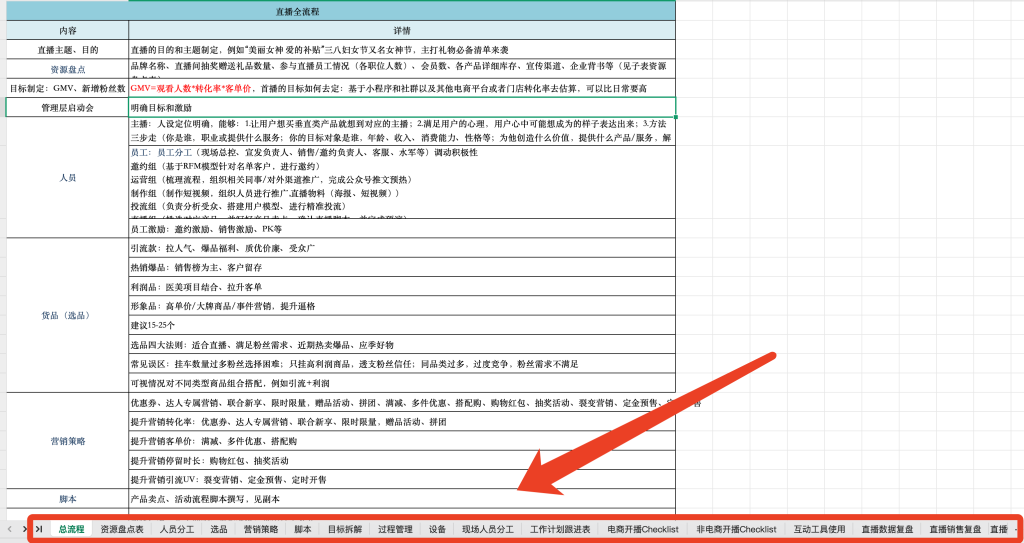1024x543 pixels.
Task: Select the 选品四大法则 cell
Action: (402, 344)
